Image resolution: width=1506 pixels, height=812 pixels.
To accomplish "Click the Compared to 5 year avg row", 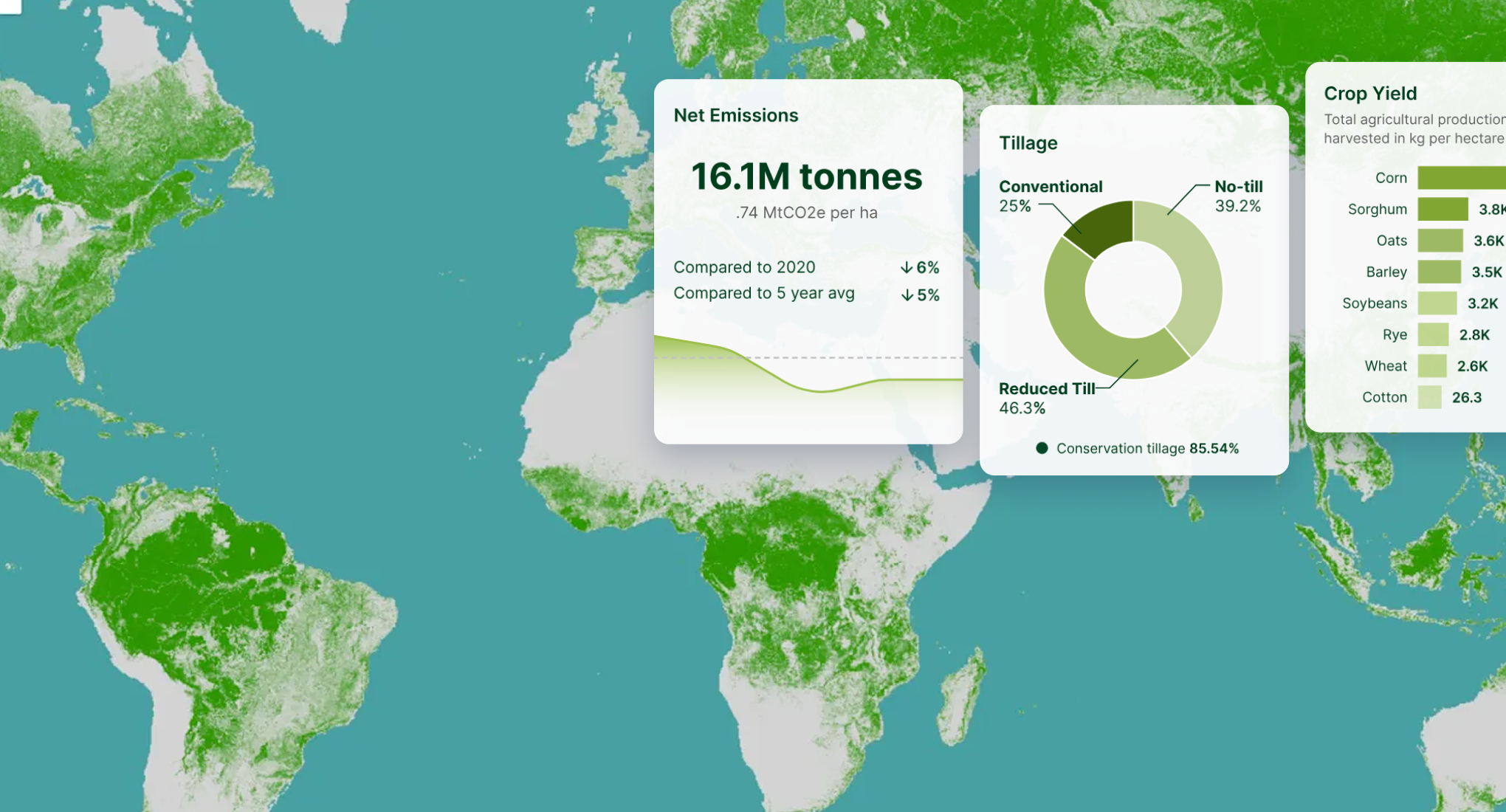I will pyautogui.click(x=764, y=293).
